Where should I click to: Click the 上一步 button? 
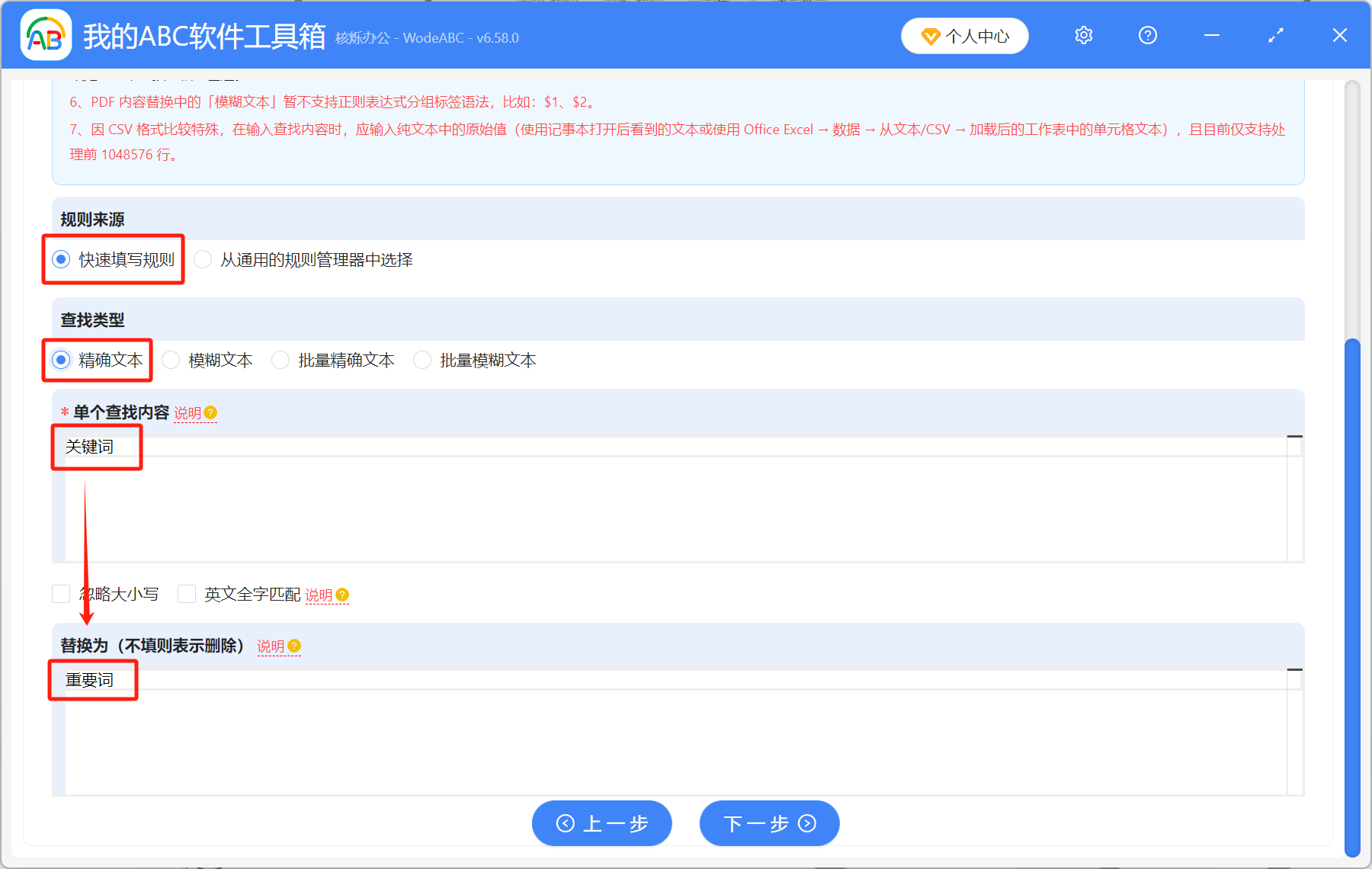pos(601,823)
